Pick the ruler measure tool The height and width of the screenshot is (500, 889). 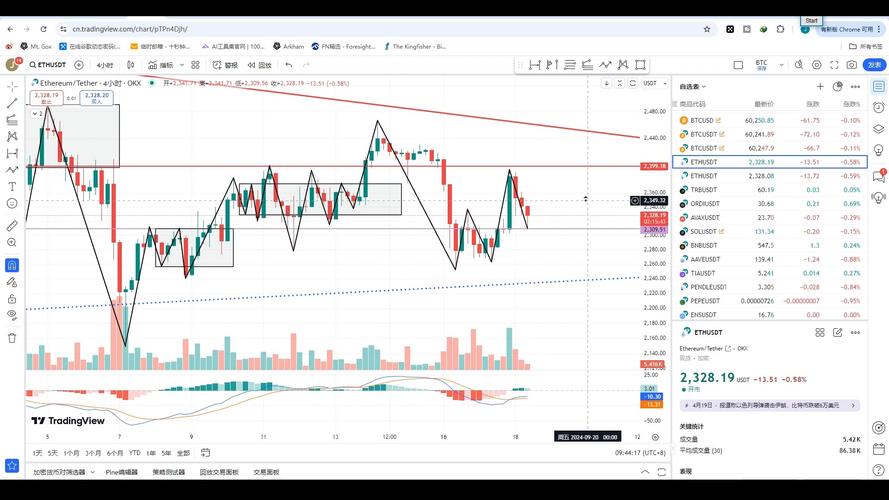pyautogui.click(x=12, y=226)
